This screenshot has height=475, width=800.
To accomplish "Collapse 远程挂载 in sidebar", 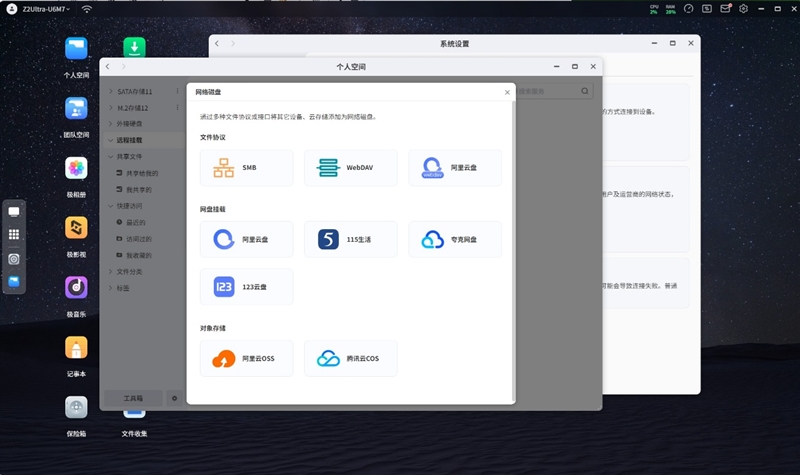I will click(111, 140).
